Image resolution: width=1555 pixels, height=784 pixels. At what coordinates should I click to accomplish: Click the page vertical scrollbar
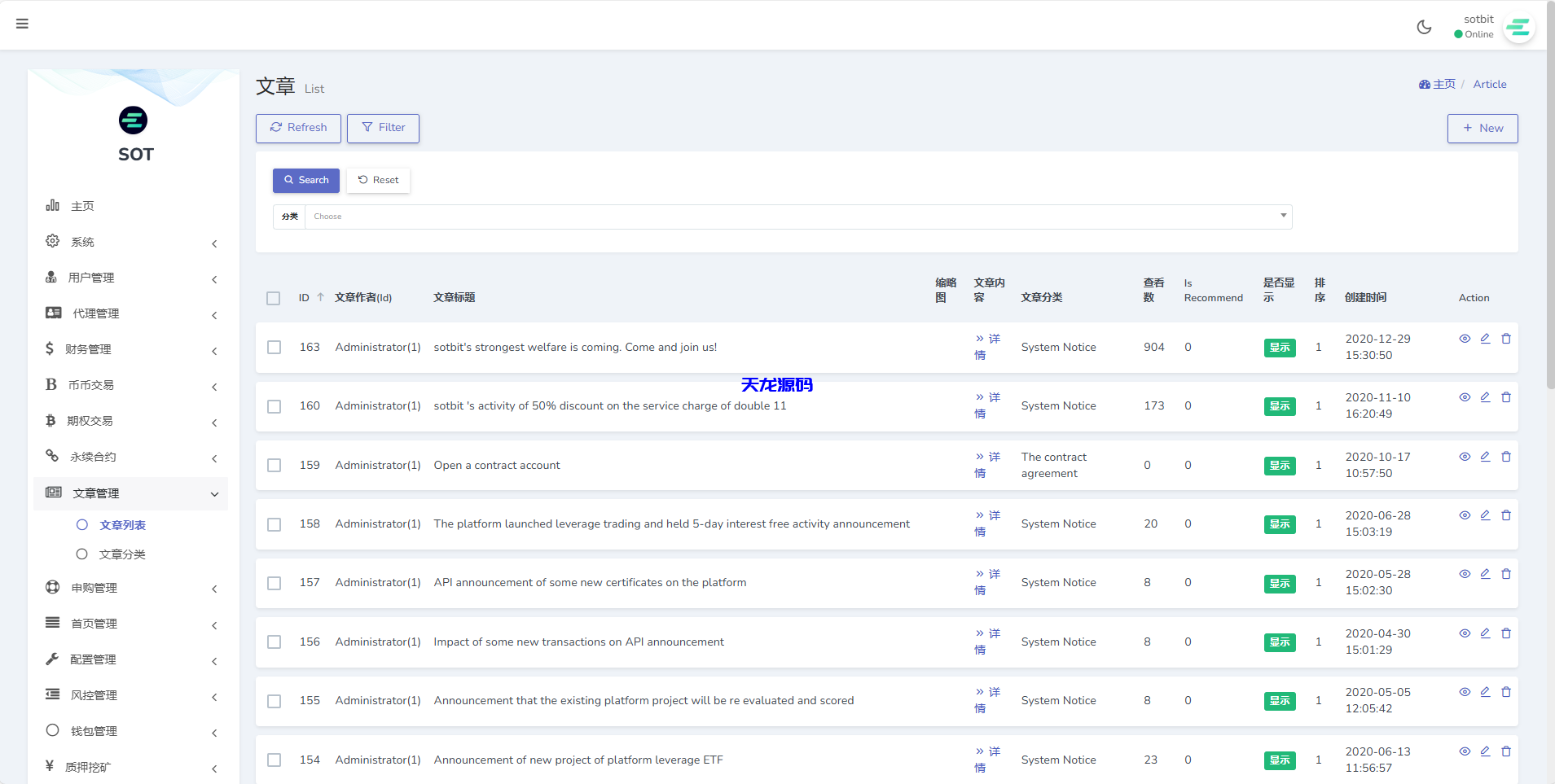coord(1550,195)
